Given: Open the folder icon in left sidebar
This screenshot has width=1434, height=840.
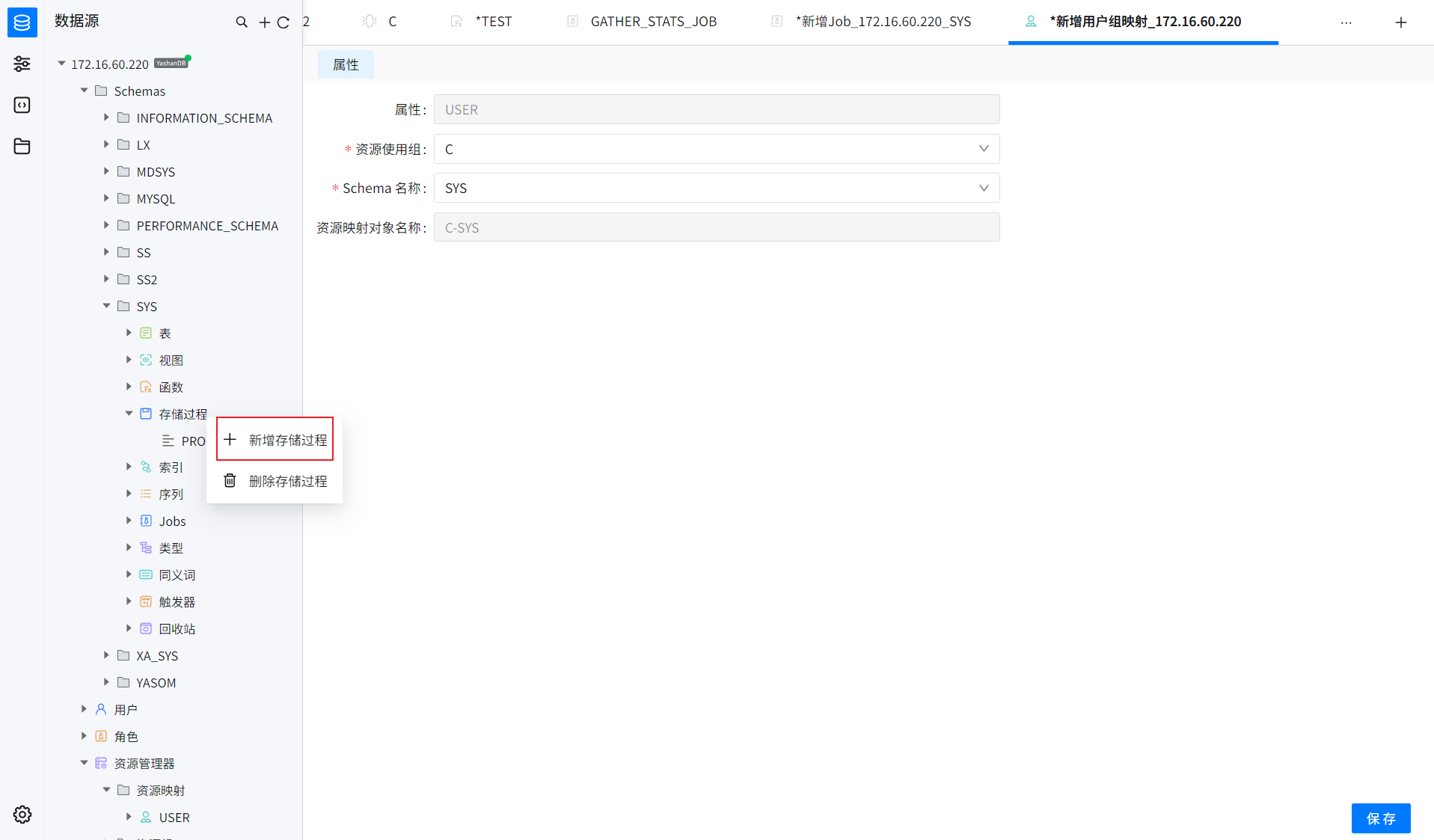Looking at the screenshot, I should [x=22, y=147].
